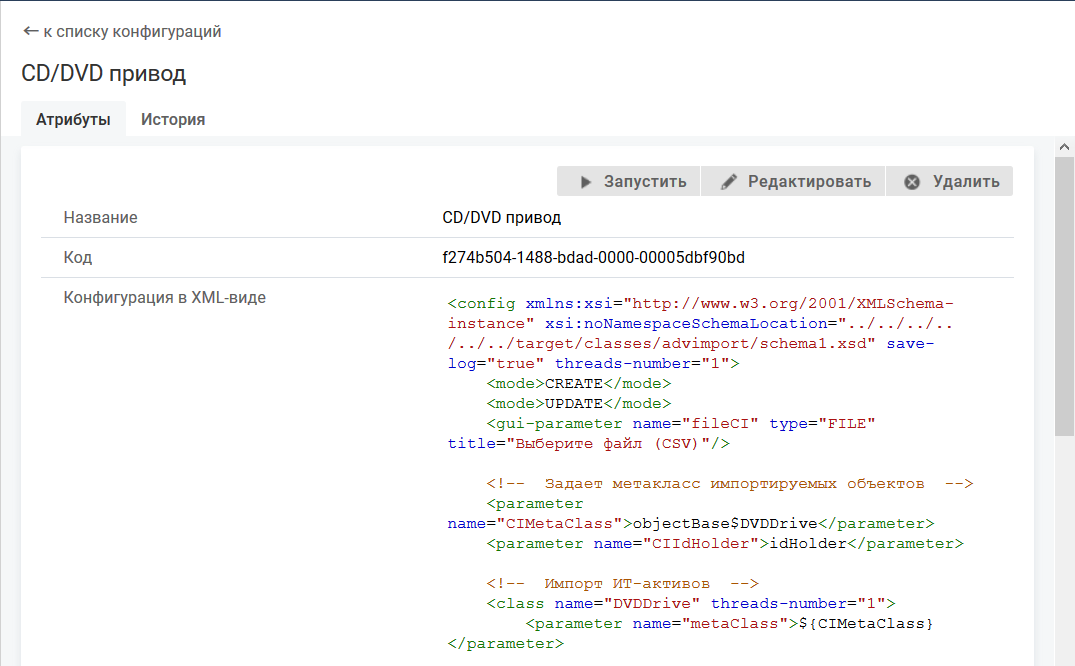
Task: Click the Код value f274b504-1488-bdad
Action: click(x=593, y=258)
